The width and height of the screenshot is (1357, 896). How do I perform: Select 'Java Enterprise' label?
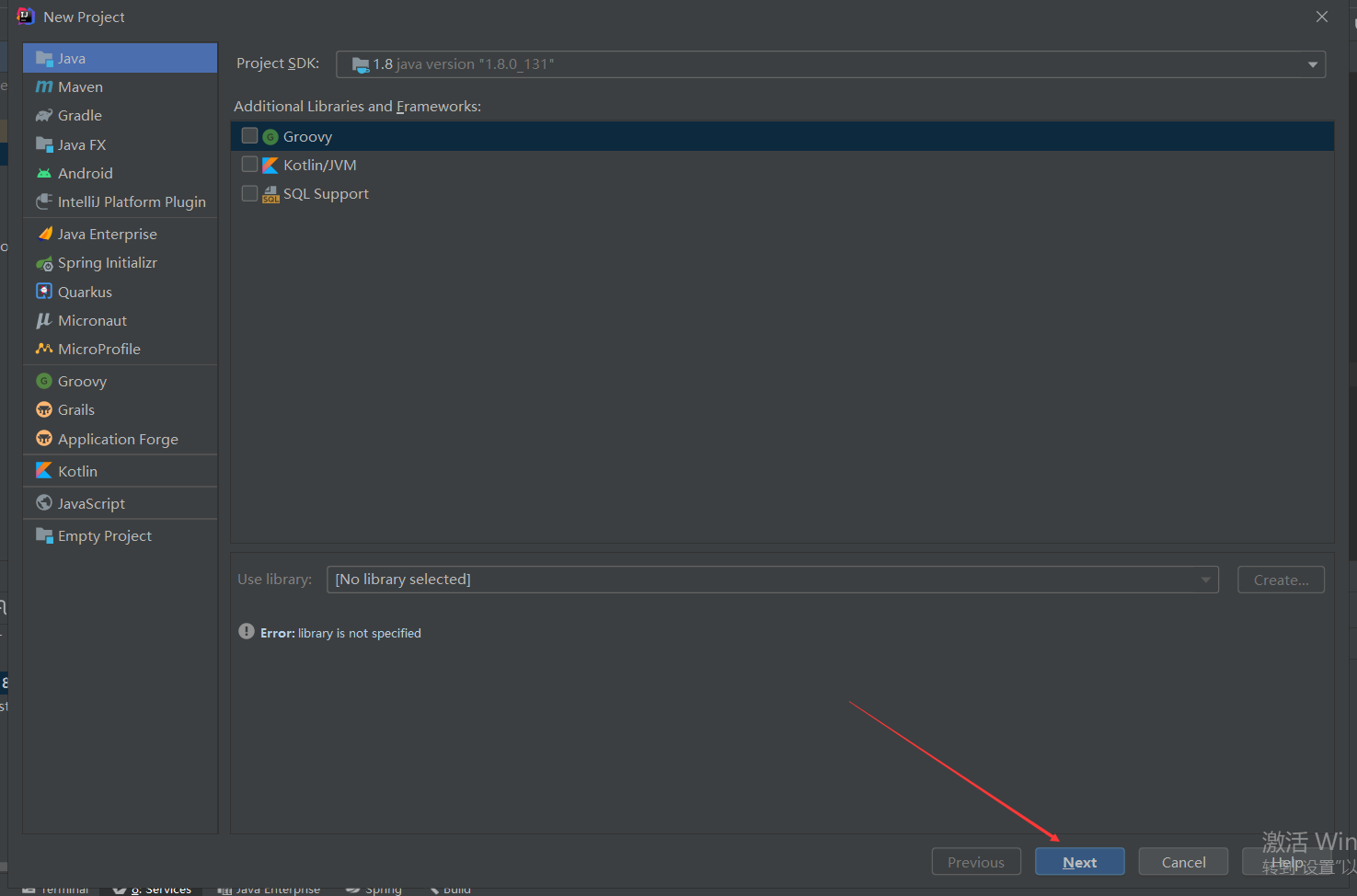pos(108,234)
